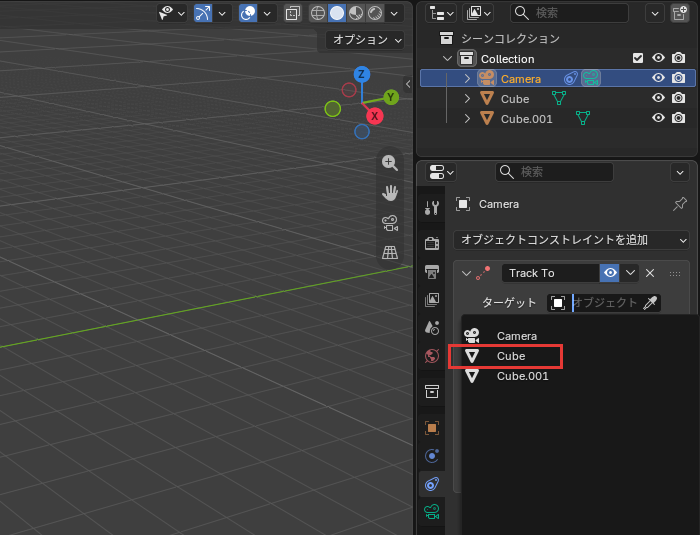The width and height of the screenshot is (700, 535).
Task: Open the オプション dropdown in the viewport
Action: tap(365, 40)
